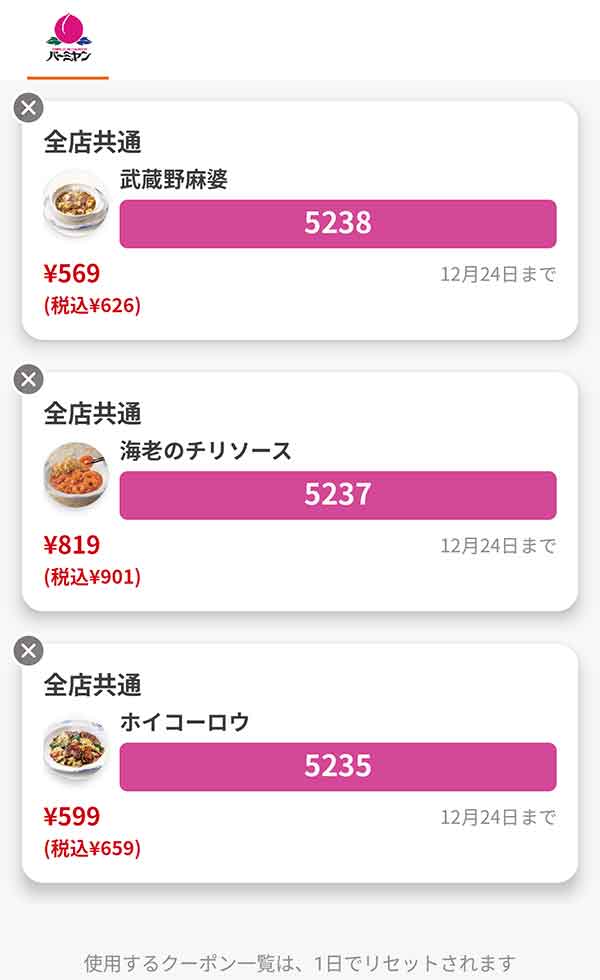Image resolution: width=600 pixels, height=980 pixels.
Task: Open the 武蔵野麻婆 dish thumbnail
Action: point(75,204)
